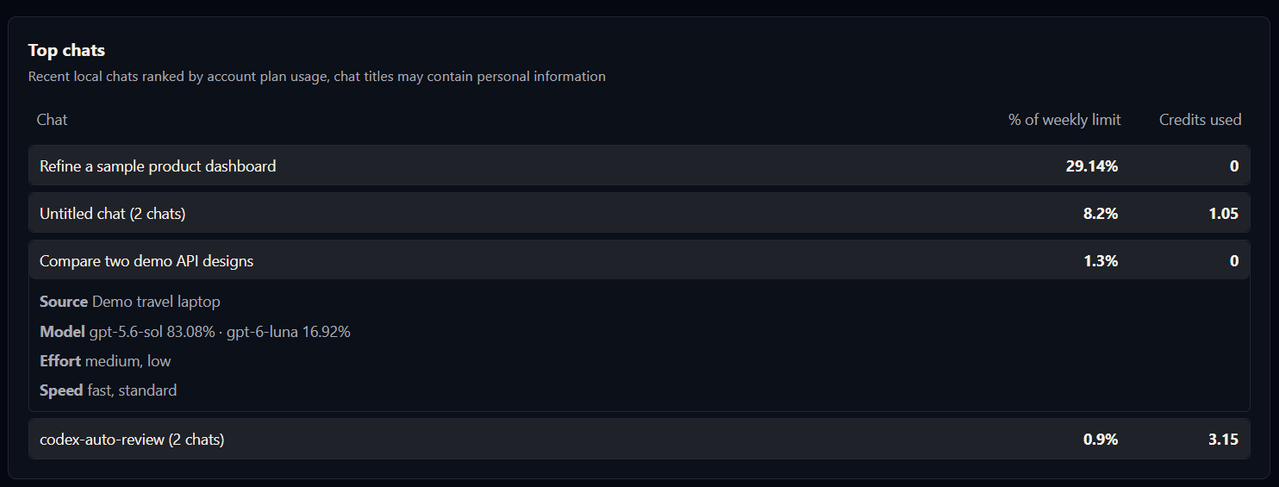This screenshot has width=1279, height=487.
Task: Sort by the 'Chat' column header
Action: click(x=52, y=119)
